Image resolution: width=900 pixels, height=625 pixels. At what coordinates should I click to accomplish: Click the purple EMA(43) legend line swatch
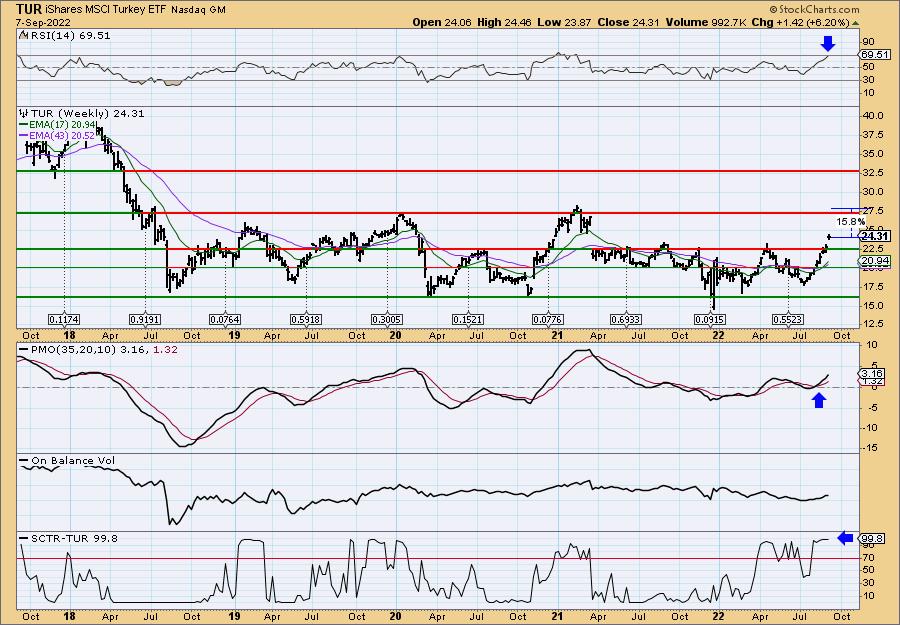[24, 135]
